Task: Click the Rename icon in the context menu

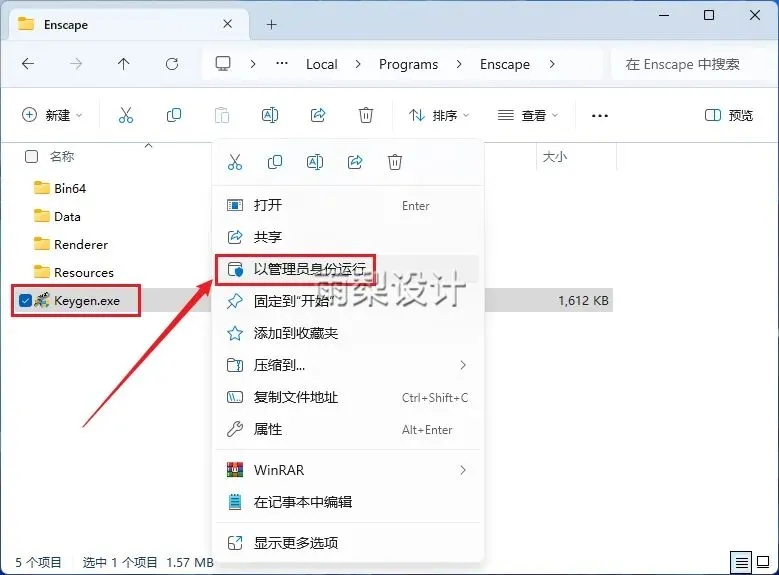Action: 315,162
